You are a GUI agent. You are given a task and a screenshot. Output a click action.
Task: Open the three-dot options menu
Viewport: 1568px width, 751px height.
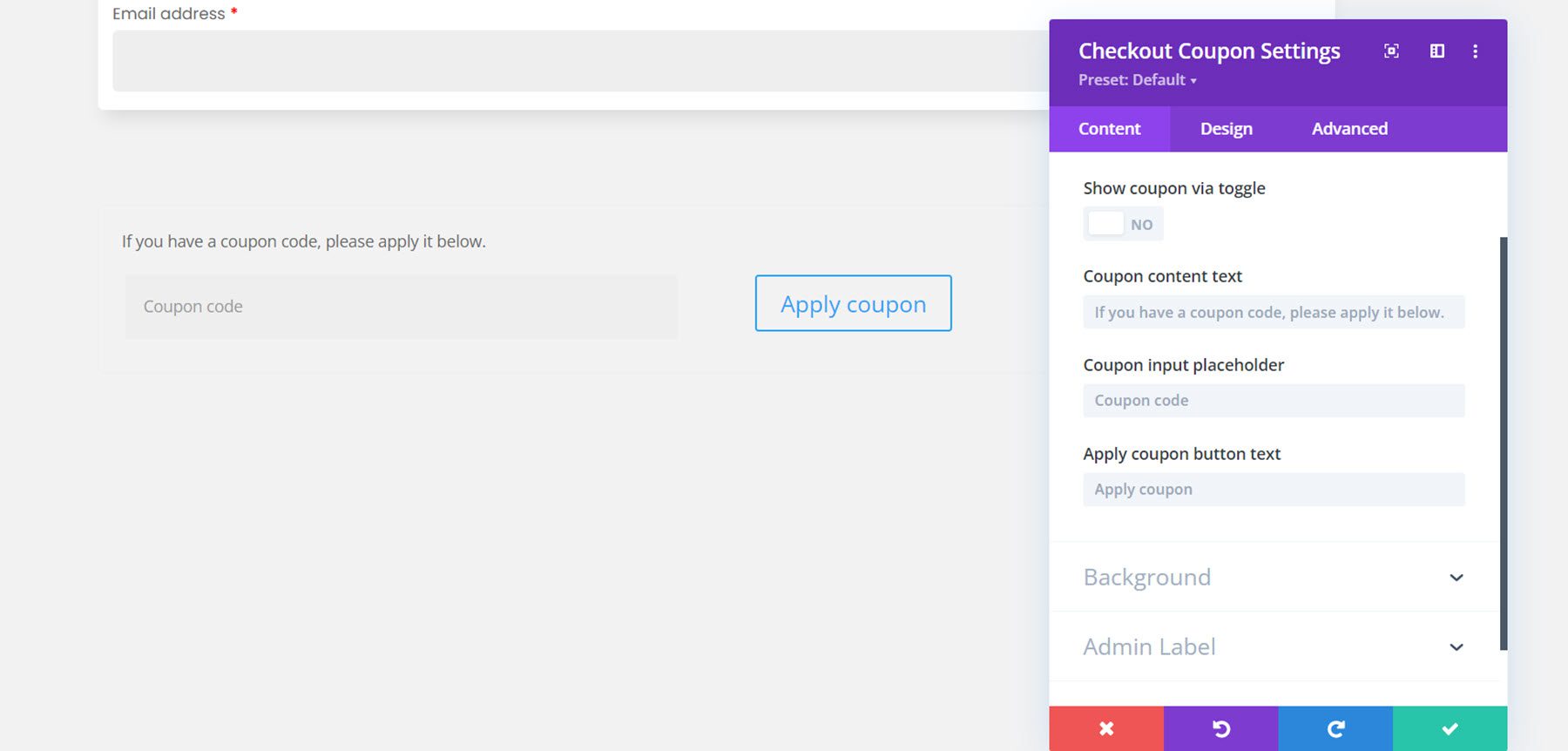pyautogui.click(x=1475, y=51)
